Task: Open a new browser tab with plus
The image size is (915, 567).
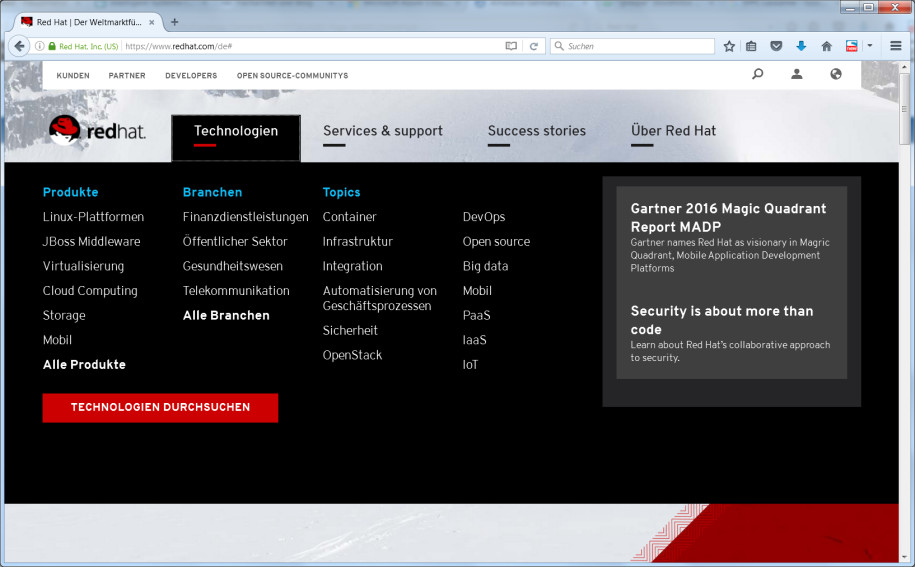Action: point(174,22)
